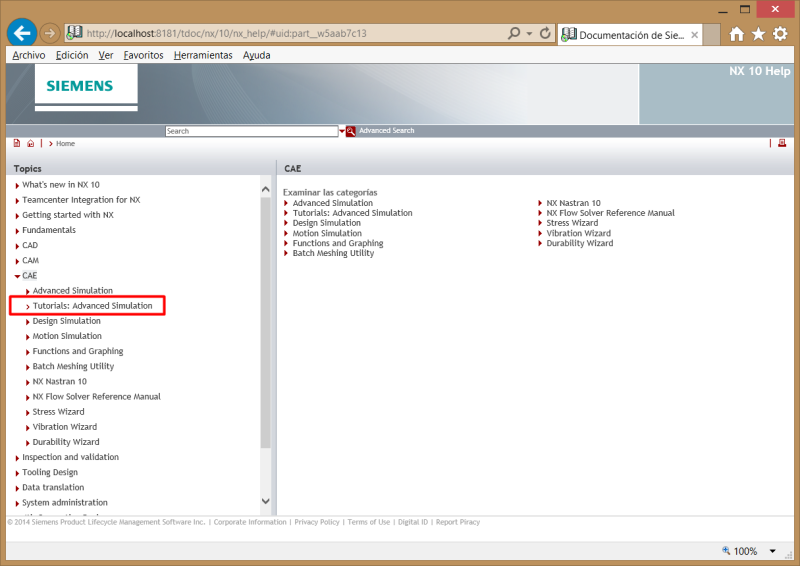
Task: Open Tutorials: Advanced Simulation in Topics tree
Action: click(x=92, y=306)
